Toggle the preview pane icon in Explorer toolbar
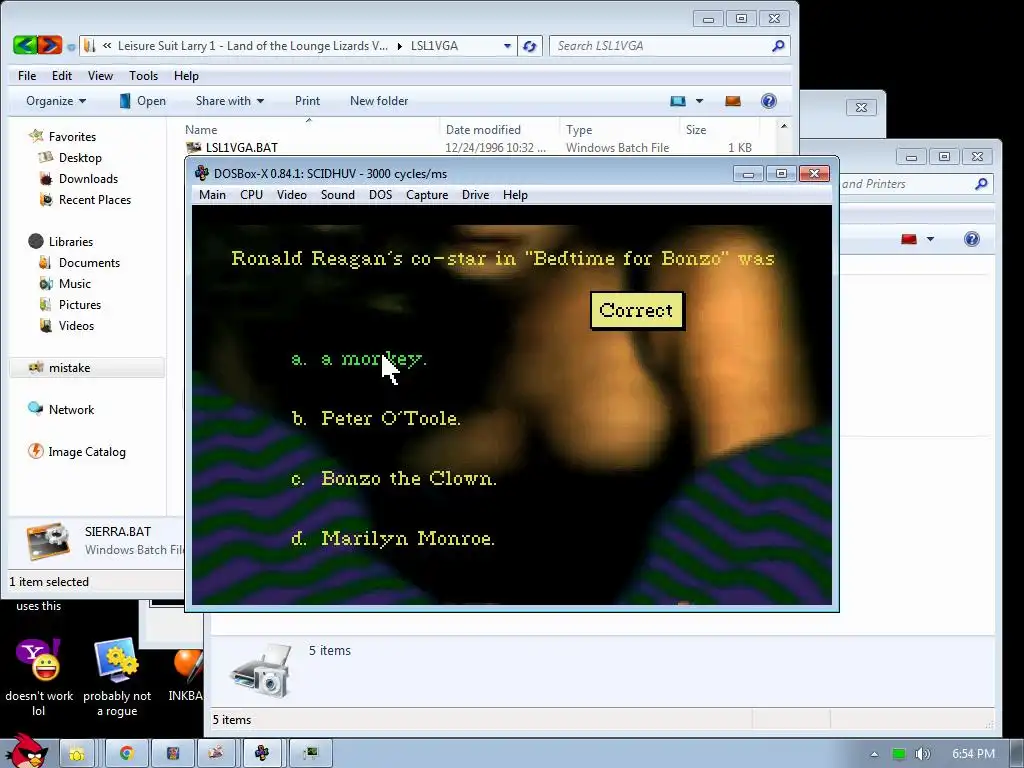 [733, 101]
